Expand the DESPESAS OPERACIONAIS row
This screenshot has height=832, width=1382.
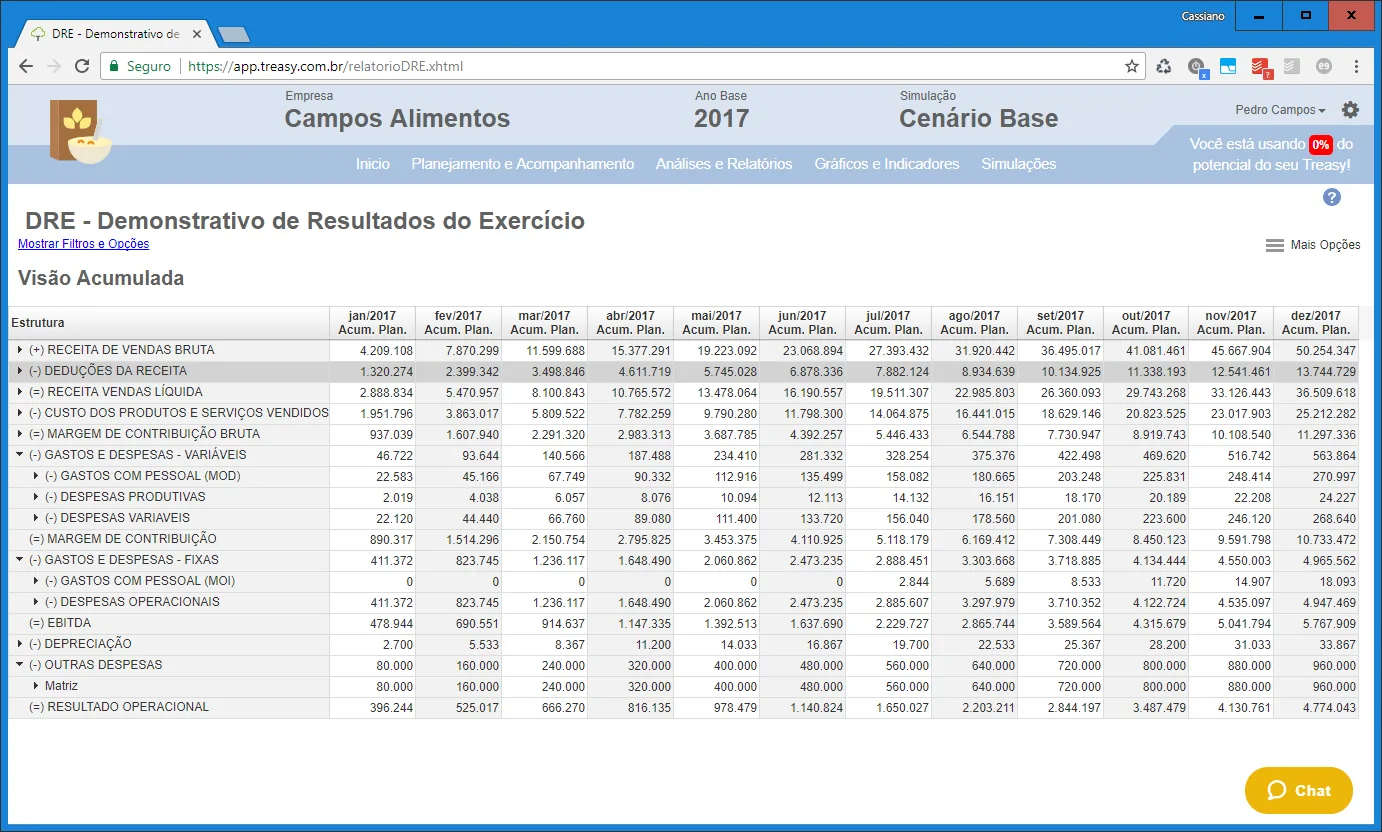tap(36, 602)
